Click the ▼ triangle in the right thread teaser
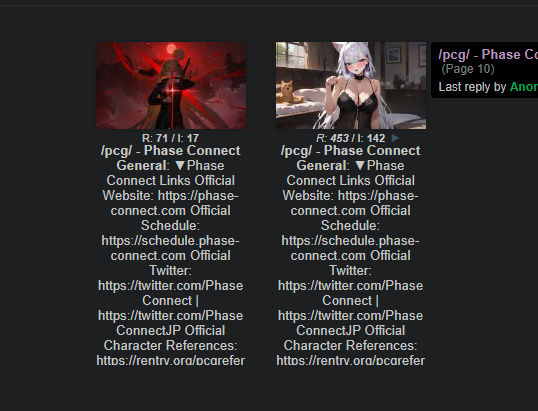The width and height of the screenshot is (538, 411). (x=360, y=166)
